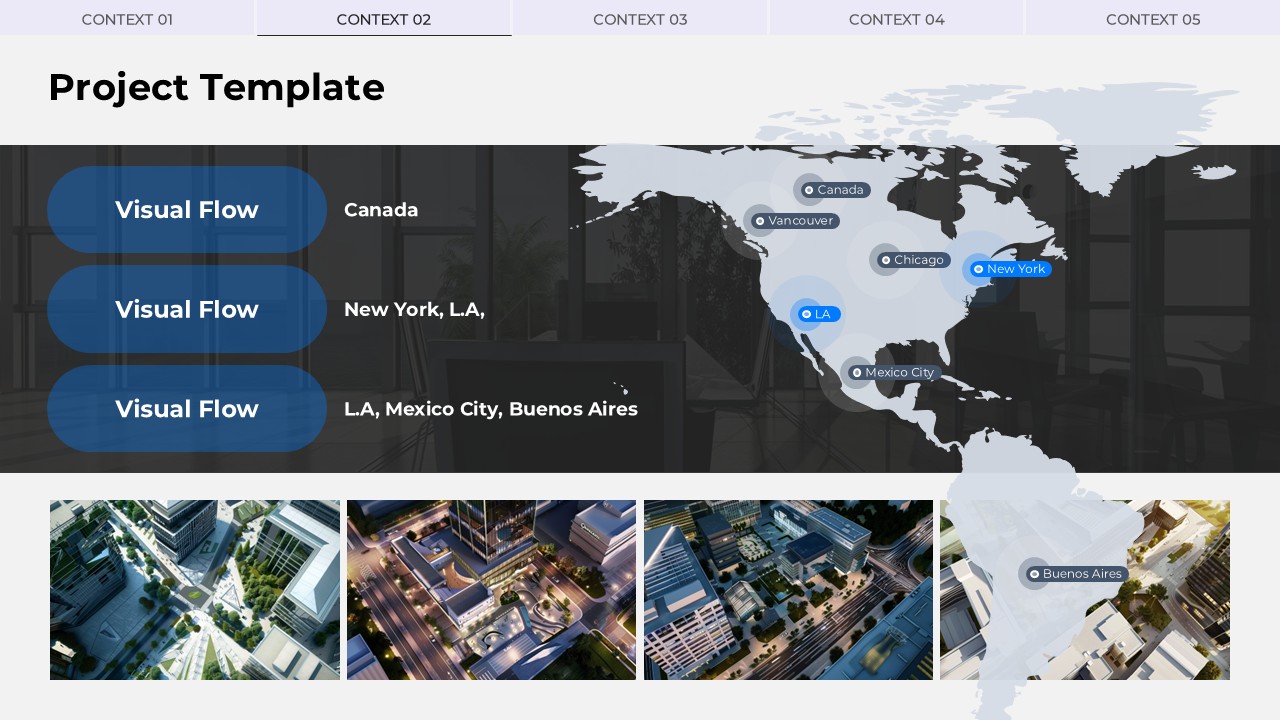Open the CONTEXT 03 tab
The width and height of the screenshot is (1280, 720).
tap(640, 19)
